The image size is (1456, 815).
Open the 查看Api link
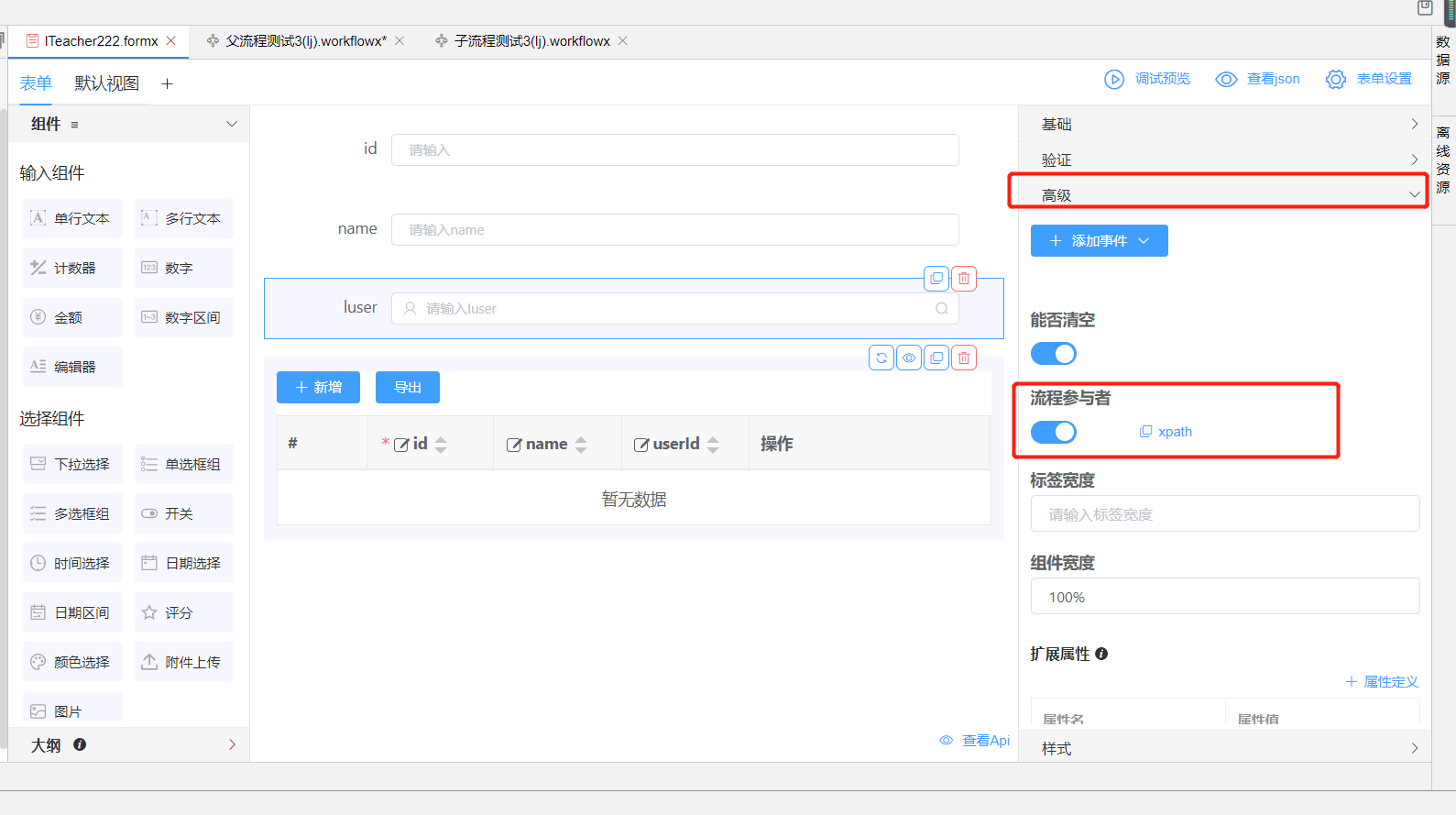click(975, 741)
